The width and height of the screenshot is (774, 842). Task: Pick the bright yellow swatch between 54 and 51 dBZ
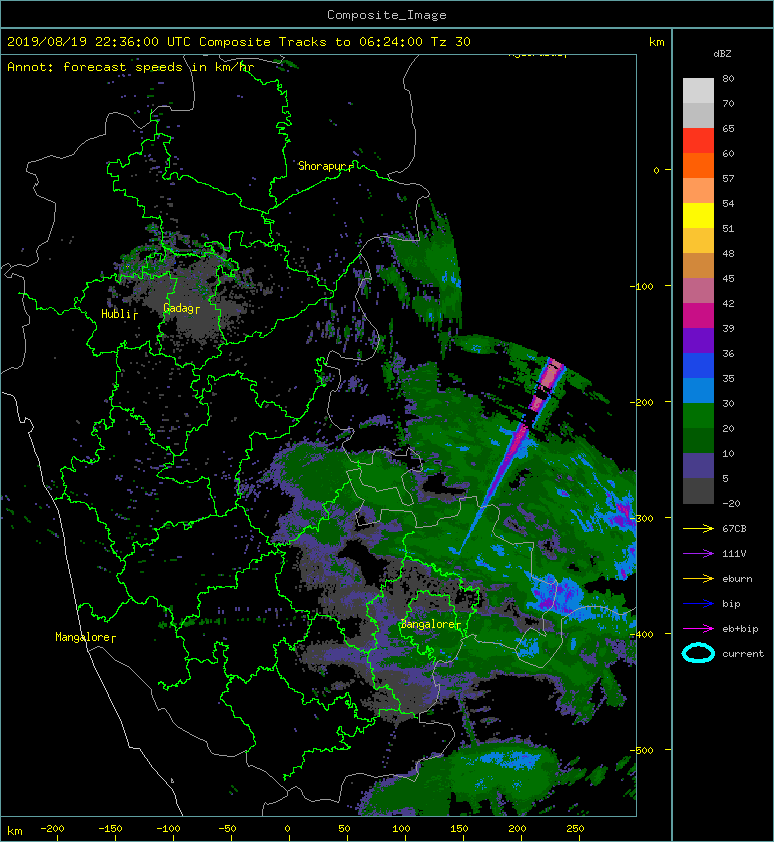698,215
